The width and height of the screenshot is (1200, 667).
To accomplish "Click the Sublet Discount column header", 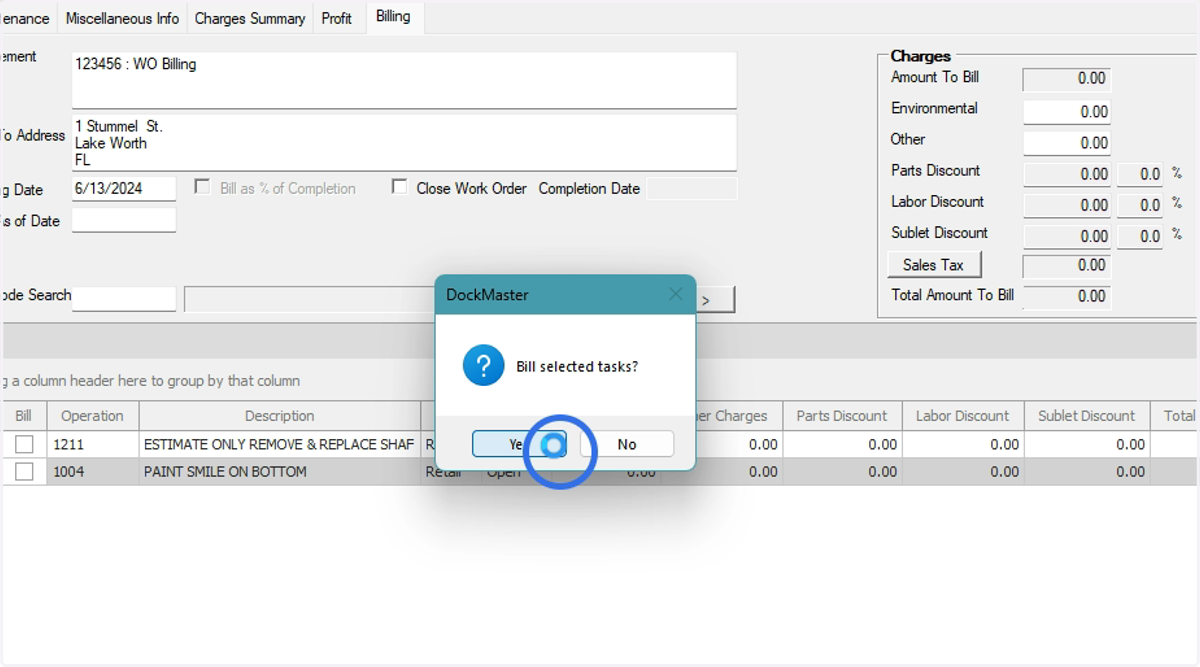I will [1087, 416].
